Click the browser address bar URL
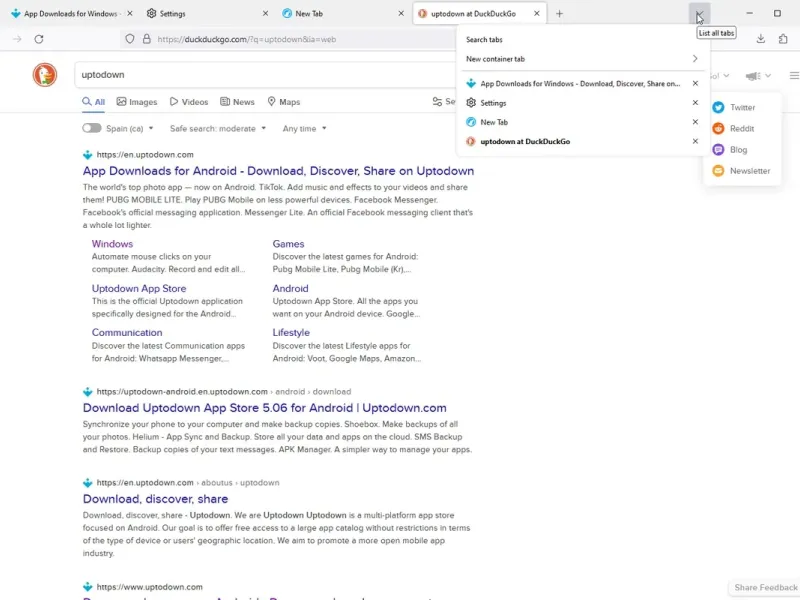The height and width of the screenshot is (600, 800). pos(246,39)
